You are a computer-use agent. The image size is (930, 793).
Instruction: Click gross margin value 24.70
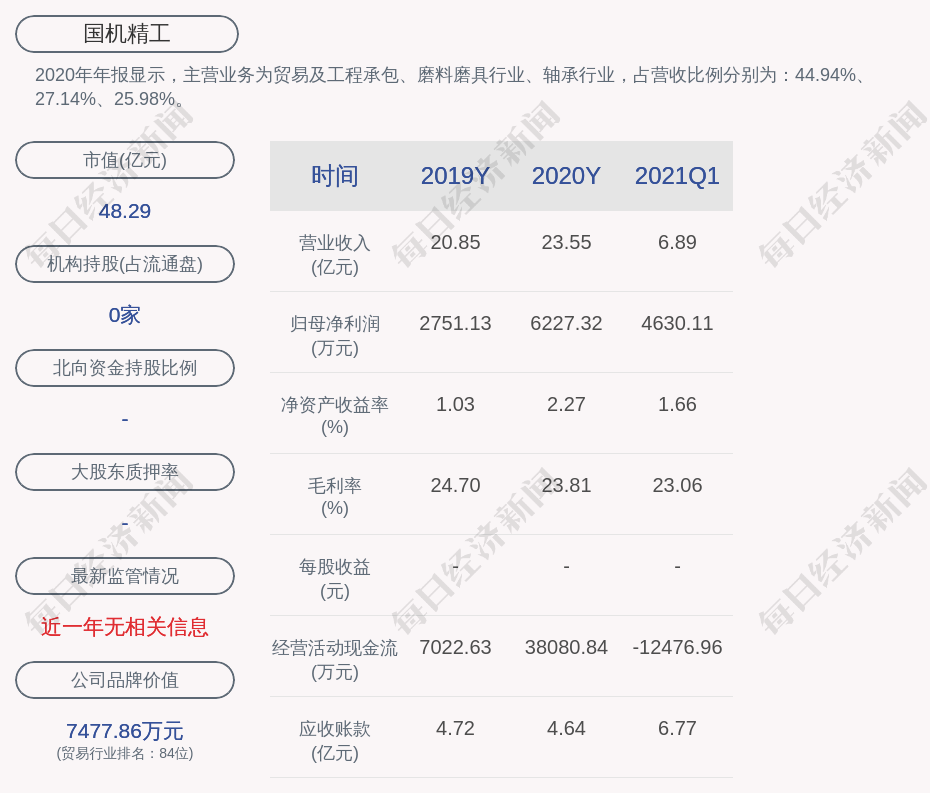(455, 485)
